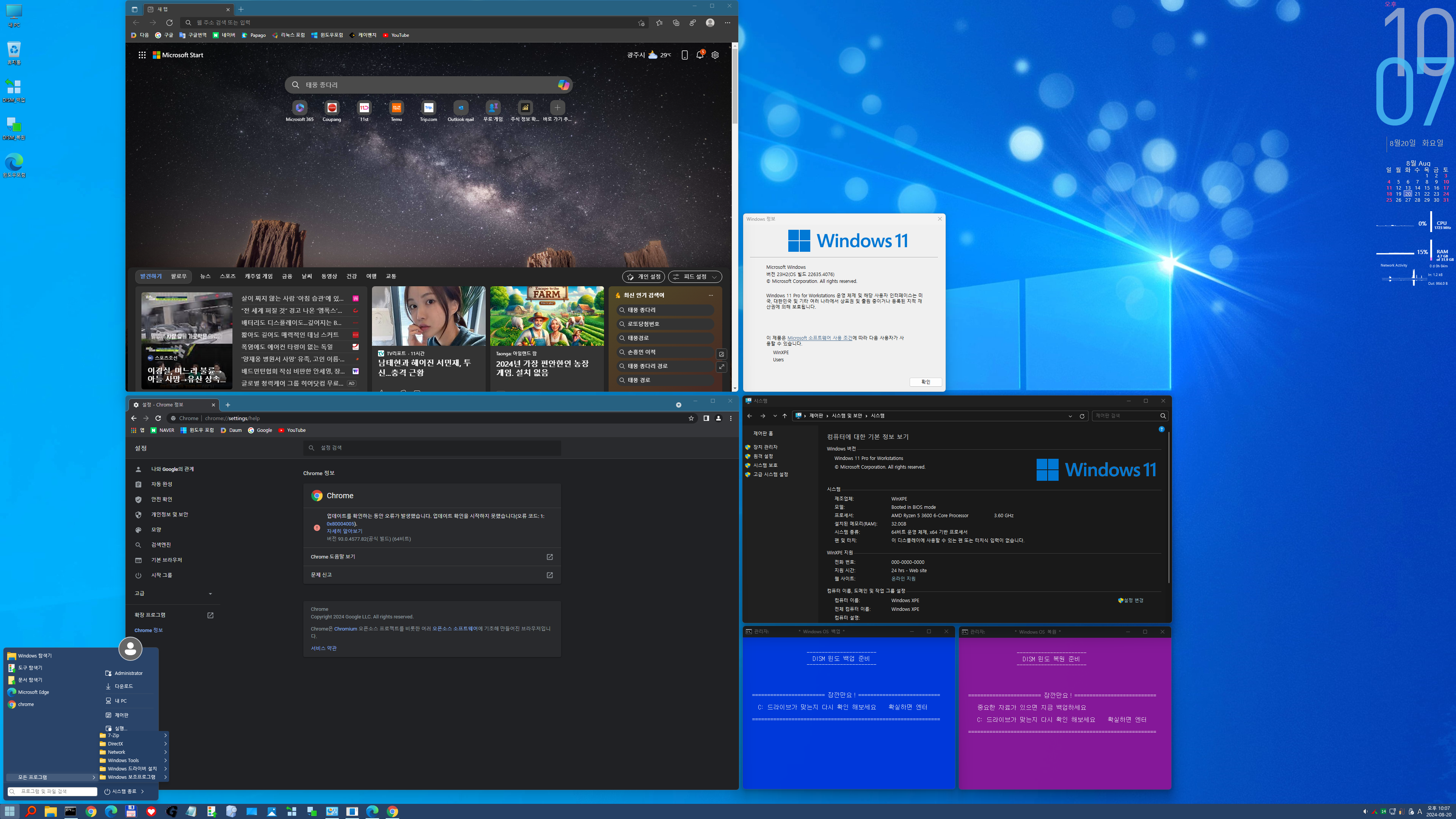Click the taskbar red magnifier search icon
This screenshot has height=819, width=1456.
click(x=30, y=812)
